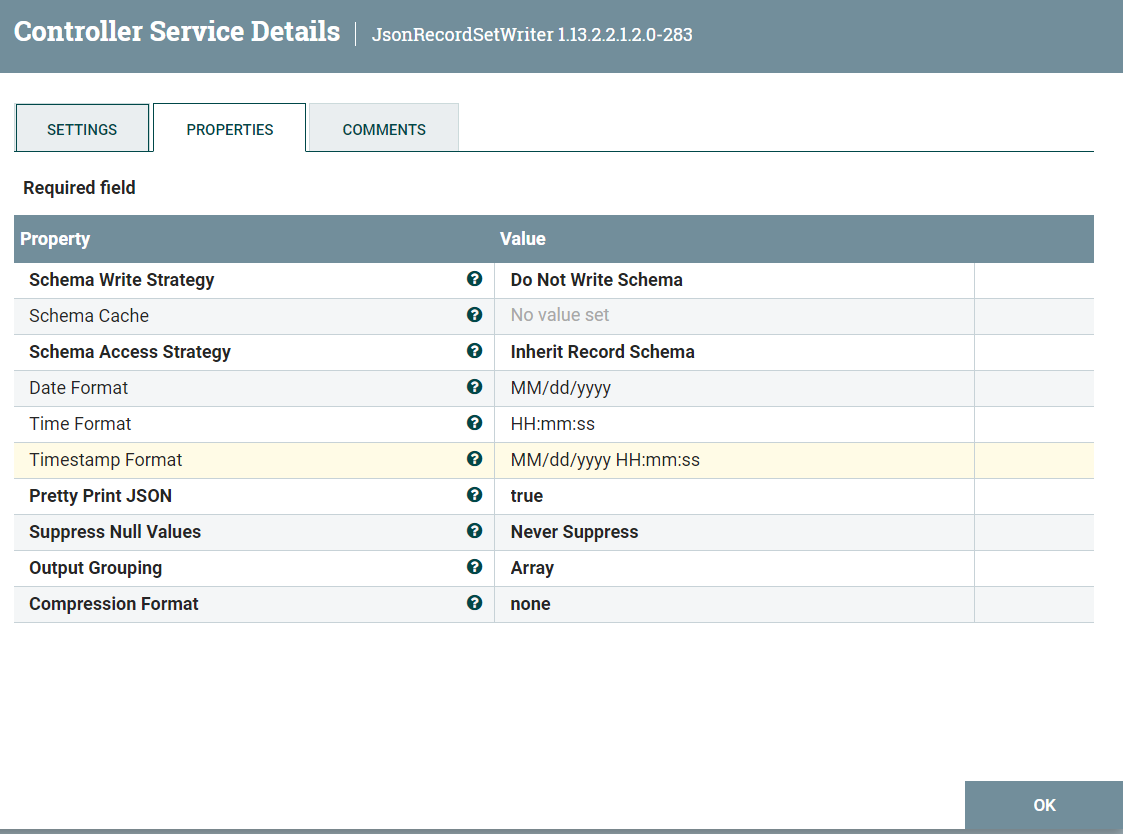This screenshot has width=1123, height=834.
Task: Click the Time Format question mark icon
Action: (474, 424)
